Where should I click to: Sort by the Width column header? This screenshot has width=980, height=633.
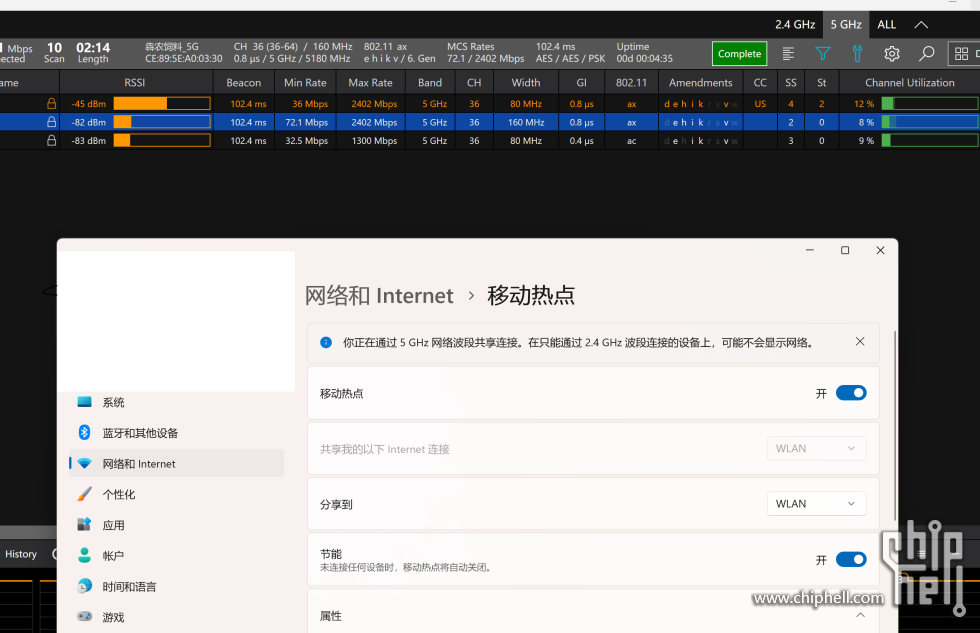pyautogui.click(x=526, y=82)
